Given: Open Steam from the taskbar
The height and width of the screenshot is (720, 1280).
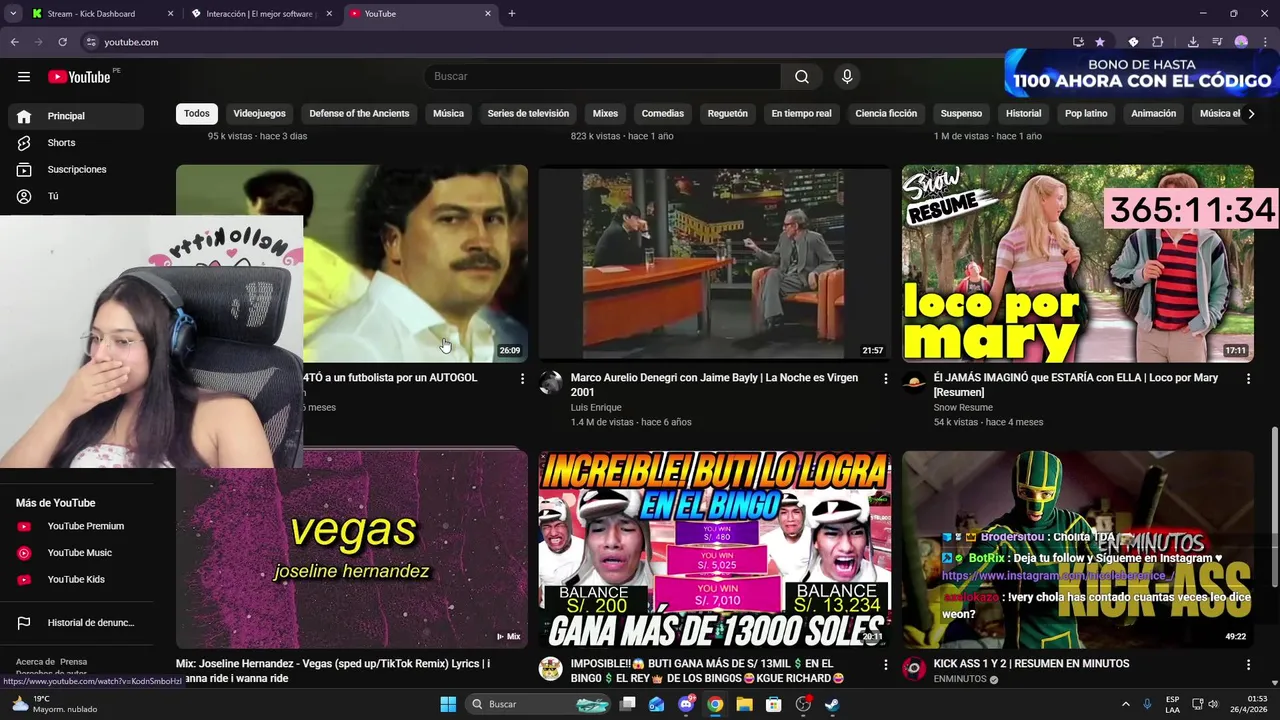Looking at the screenshot, I should pos(832,704).
